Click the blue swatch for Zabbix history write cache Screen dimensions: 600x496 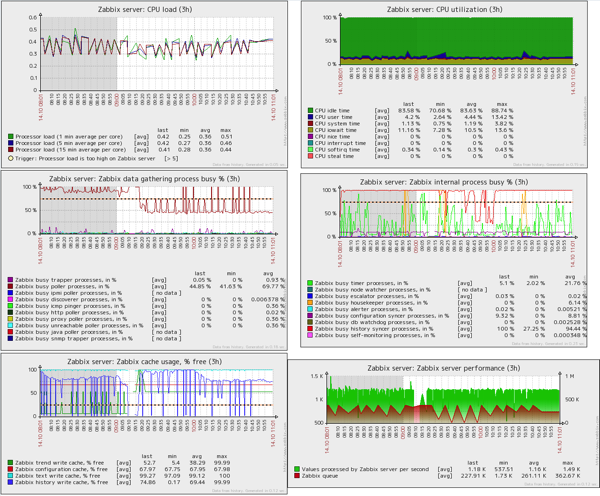pos(10,482)
